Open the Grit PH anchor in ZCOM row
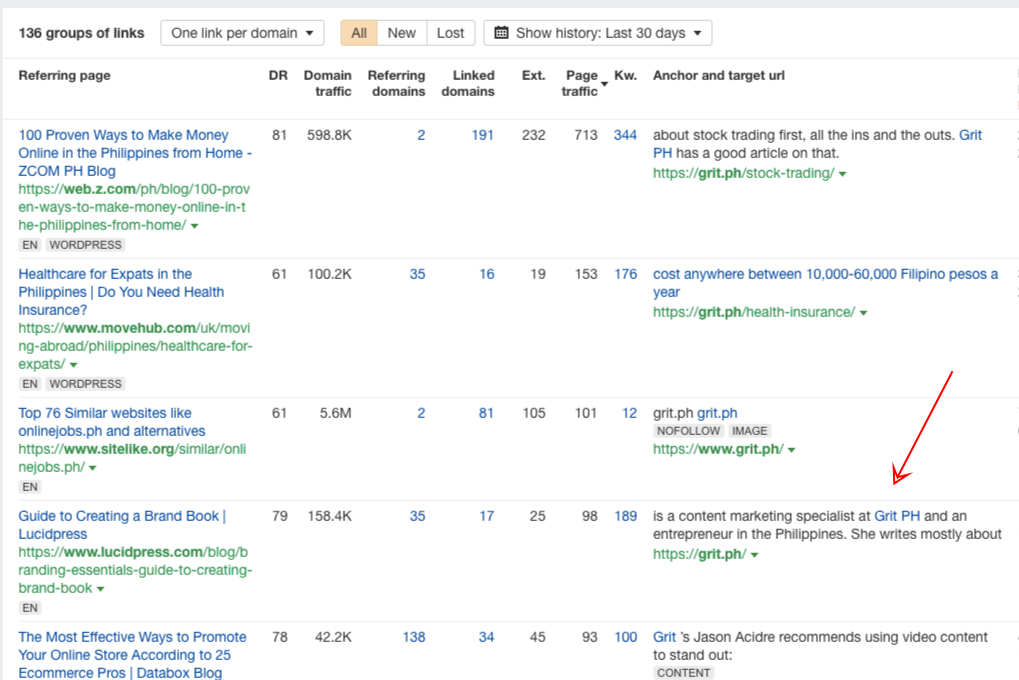This screenshot has height=680, width=1019. 818,144
